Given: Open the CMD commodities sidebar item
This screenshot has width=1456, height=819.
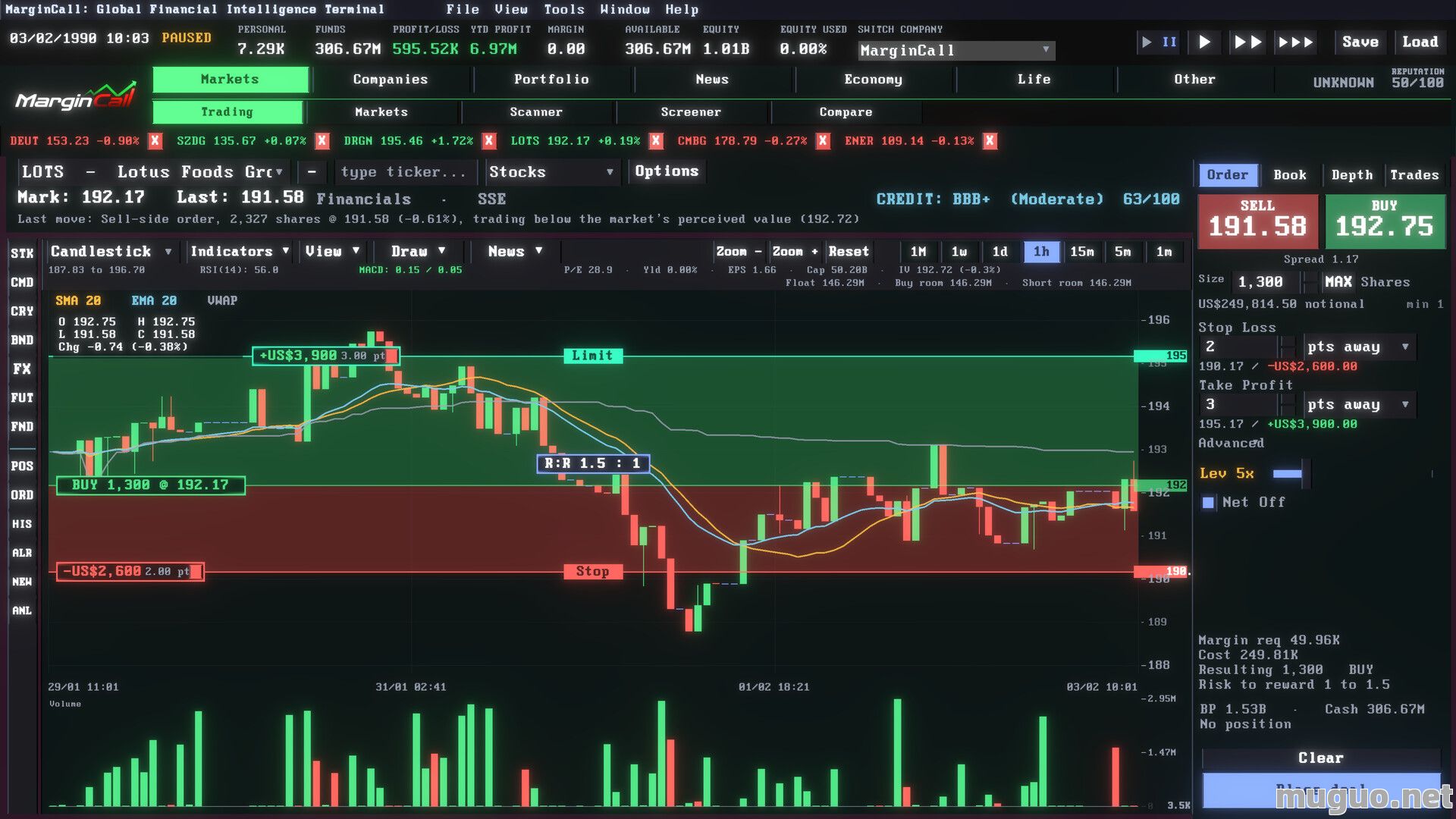Looking at the screenshot, I should pos(22,282).
